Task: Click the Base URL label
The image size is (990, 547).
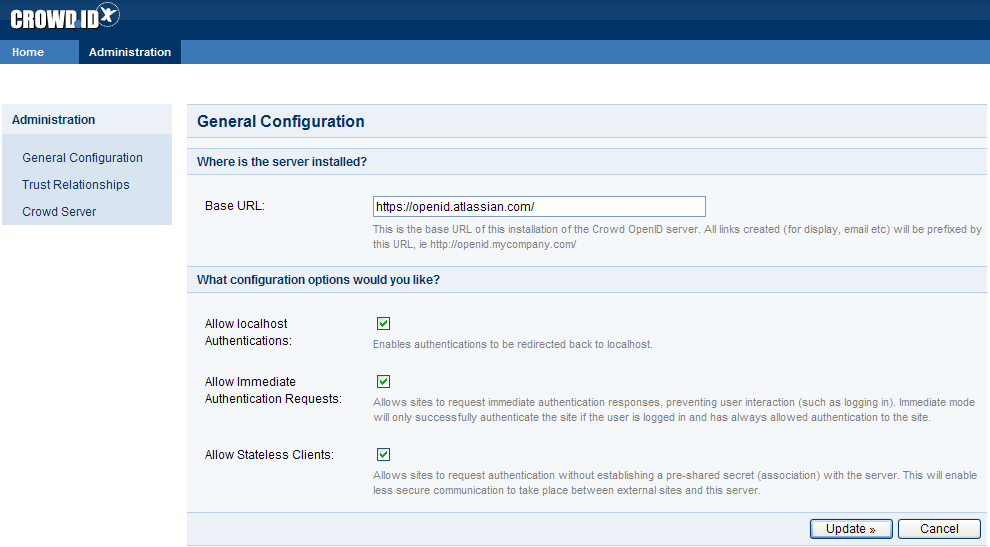Action: [235, 206]
